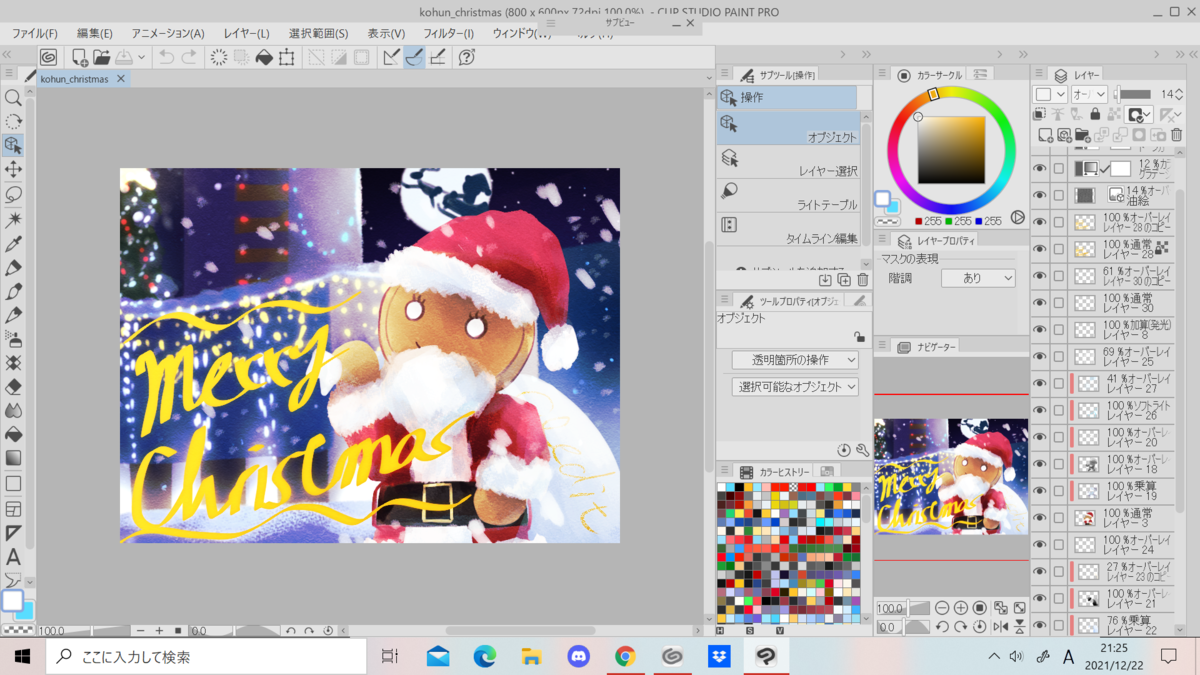This screenshot has width=1200, height=675.
Task: Select the Lasso selection tool
Action: click(13, 194)
